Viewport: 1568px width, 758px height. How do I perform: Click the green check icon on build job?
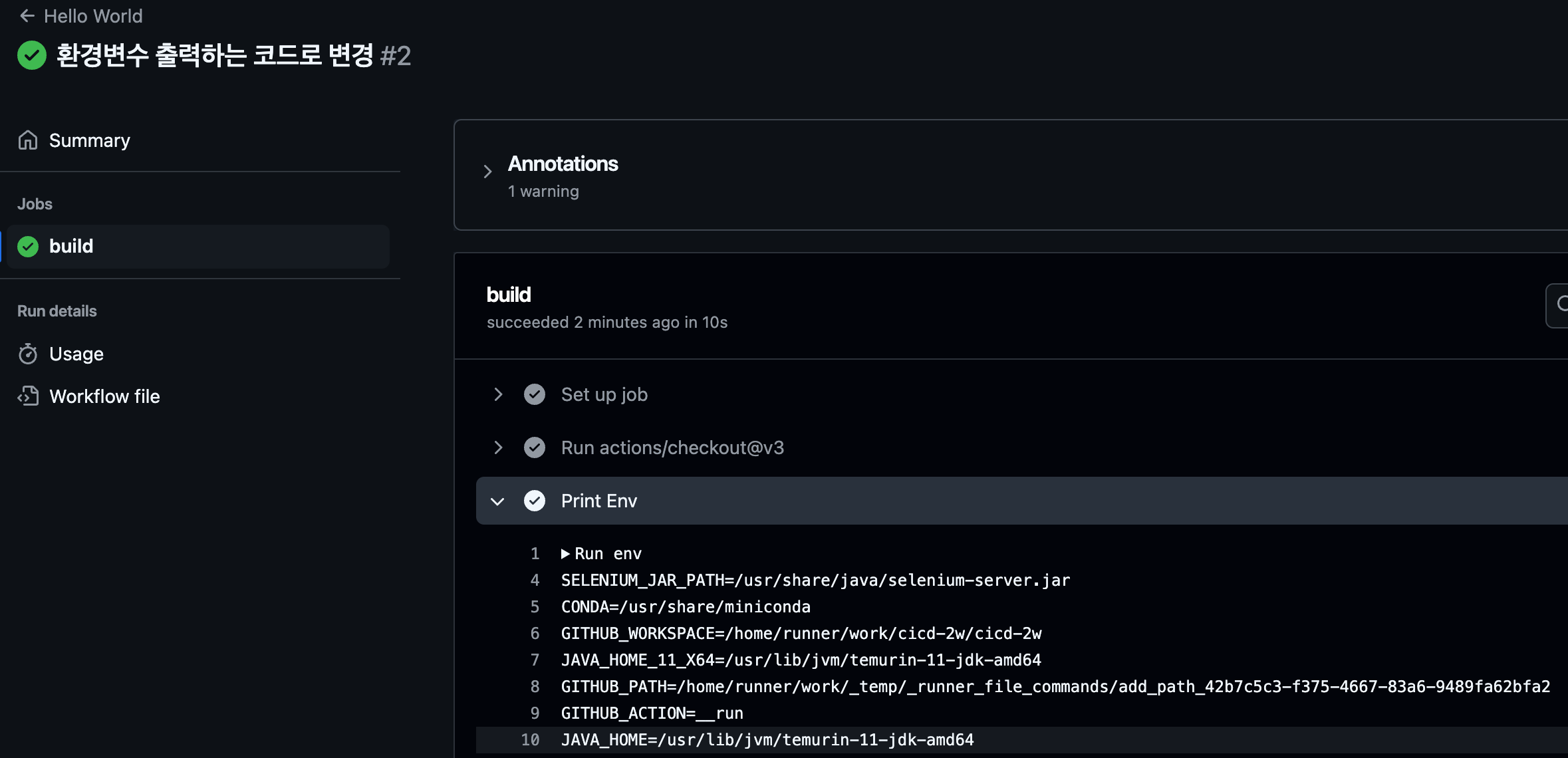28,247
